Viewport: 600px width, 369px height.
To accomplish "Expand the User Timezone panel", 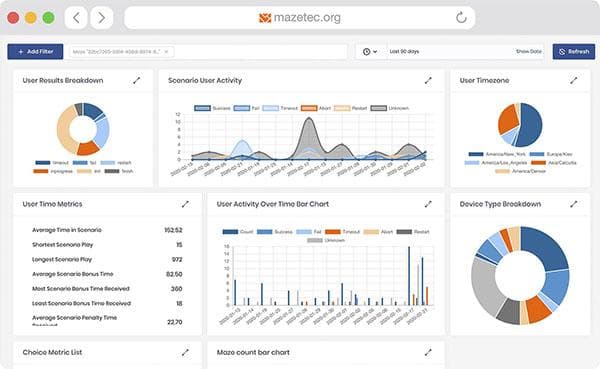I will (x=573, y=80).
